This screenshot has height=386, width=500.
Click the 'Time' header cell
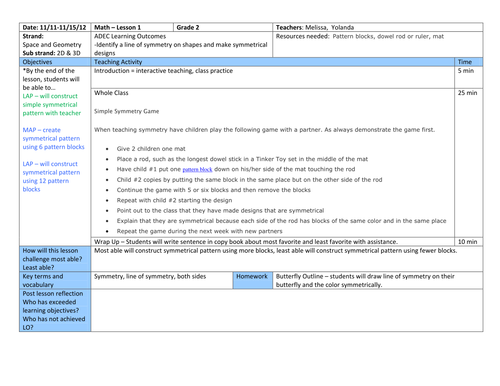tap(469, 62)
